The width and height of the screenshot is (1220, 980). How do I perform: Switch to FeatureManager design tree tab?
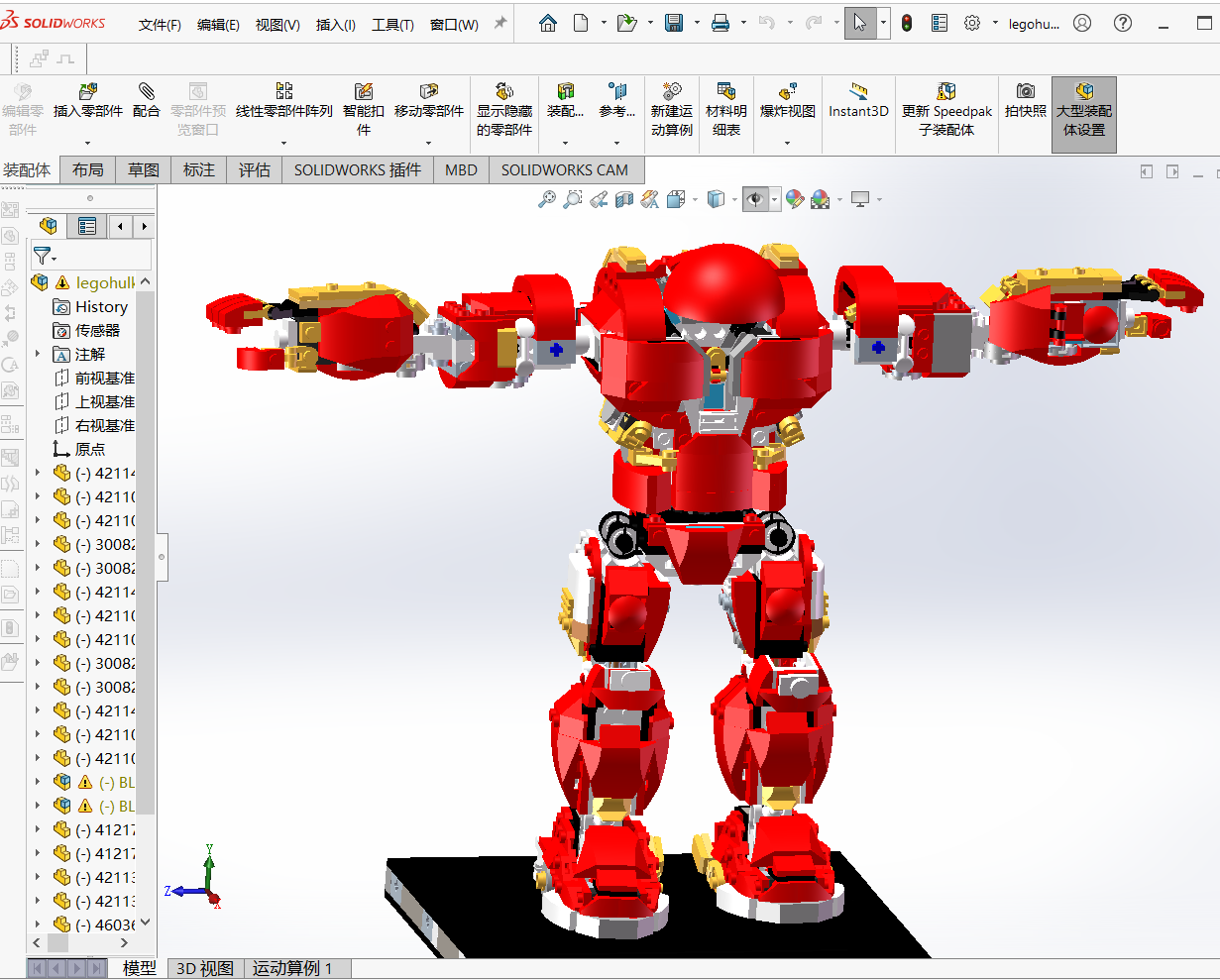tap(49, 226)
